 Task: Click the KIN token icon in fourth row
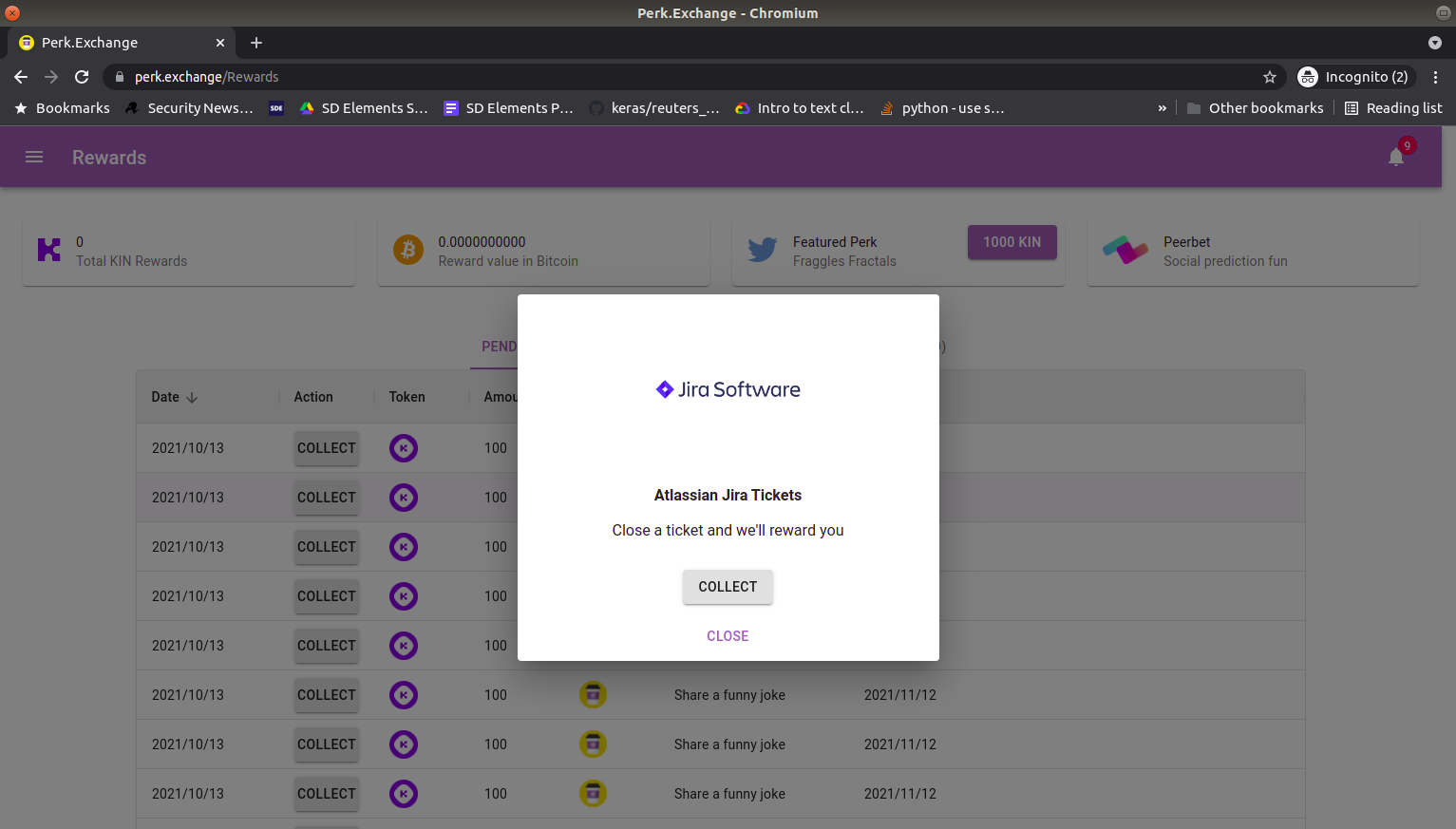[404, 596]
